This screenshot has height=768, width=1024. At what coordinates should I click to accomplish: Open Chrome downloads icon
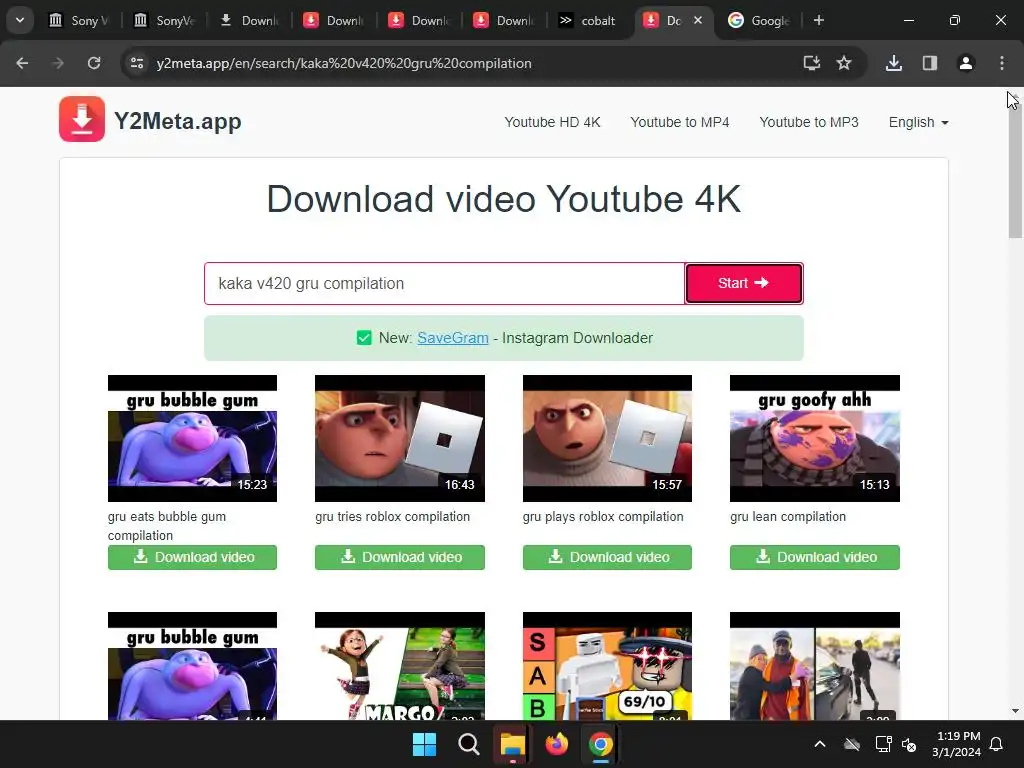(894, 63)
